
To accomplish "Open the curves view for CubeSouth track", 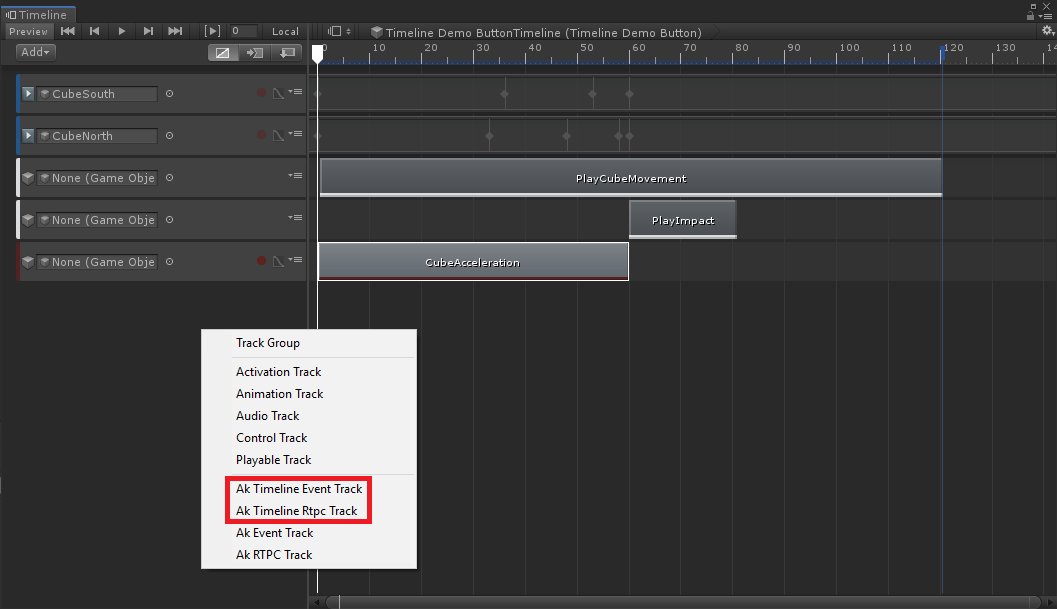I will point(278,93).
